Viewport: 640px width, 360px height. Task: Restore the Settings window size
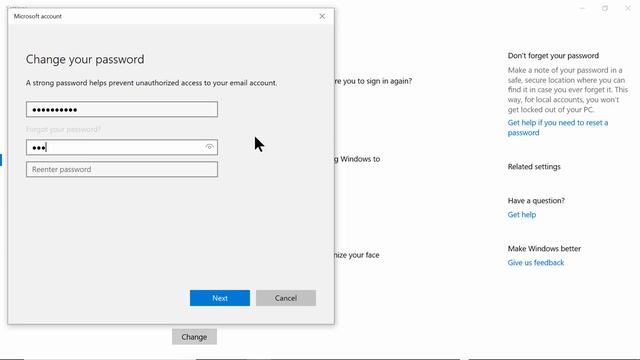tap(605, 8)
